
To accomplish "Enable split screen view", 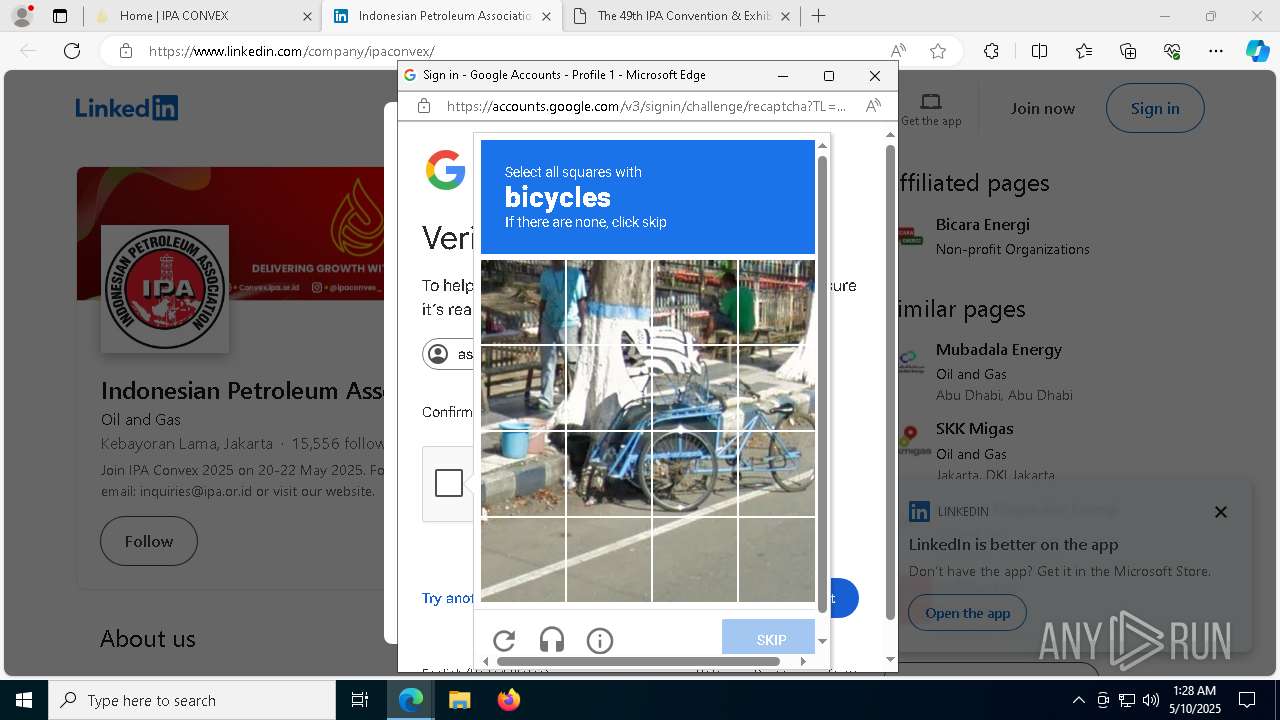I will 1039,51.
